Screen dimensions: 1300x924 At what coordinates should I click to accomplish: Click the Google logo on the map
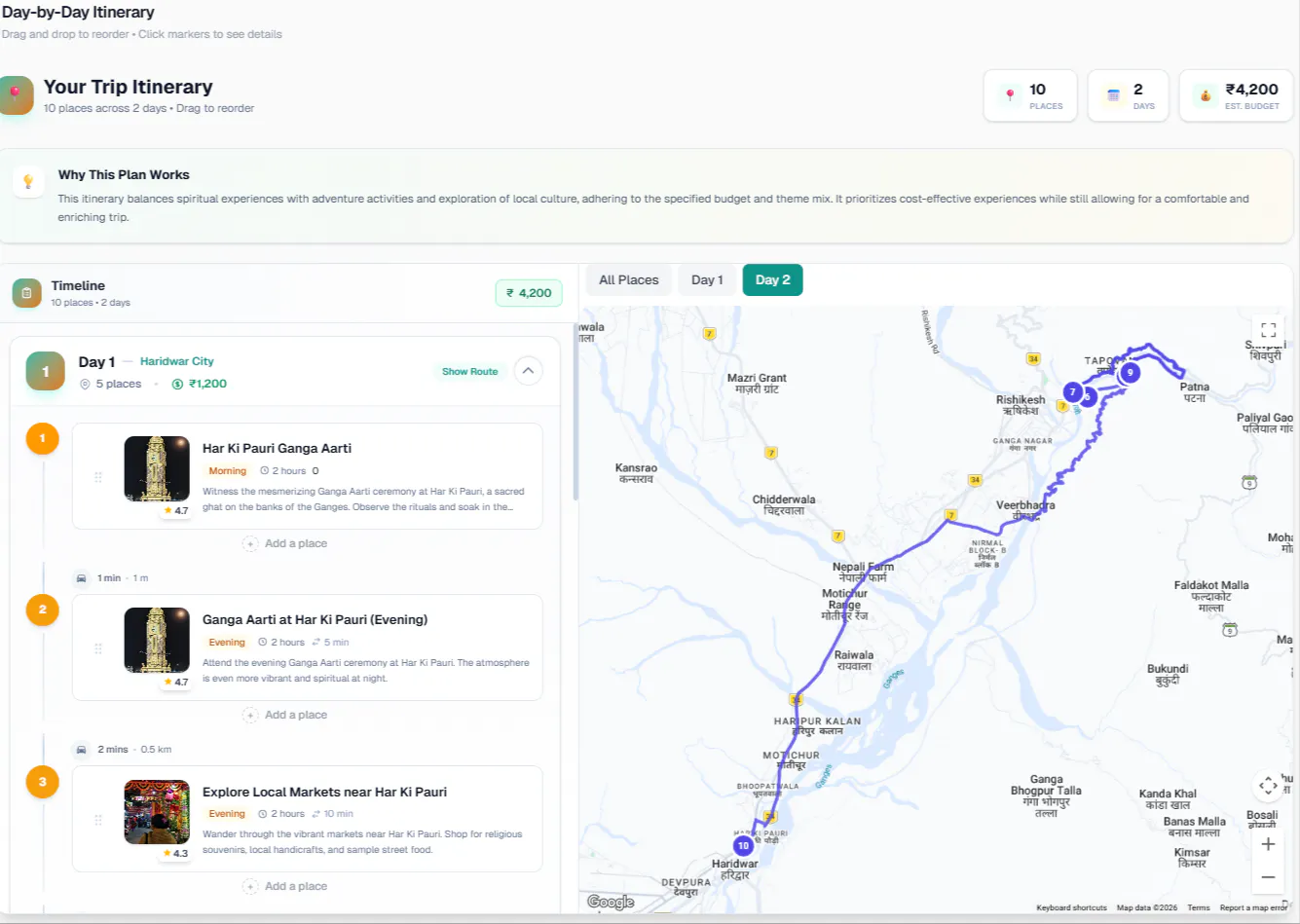pyautogui.click(x=611, y=902)
